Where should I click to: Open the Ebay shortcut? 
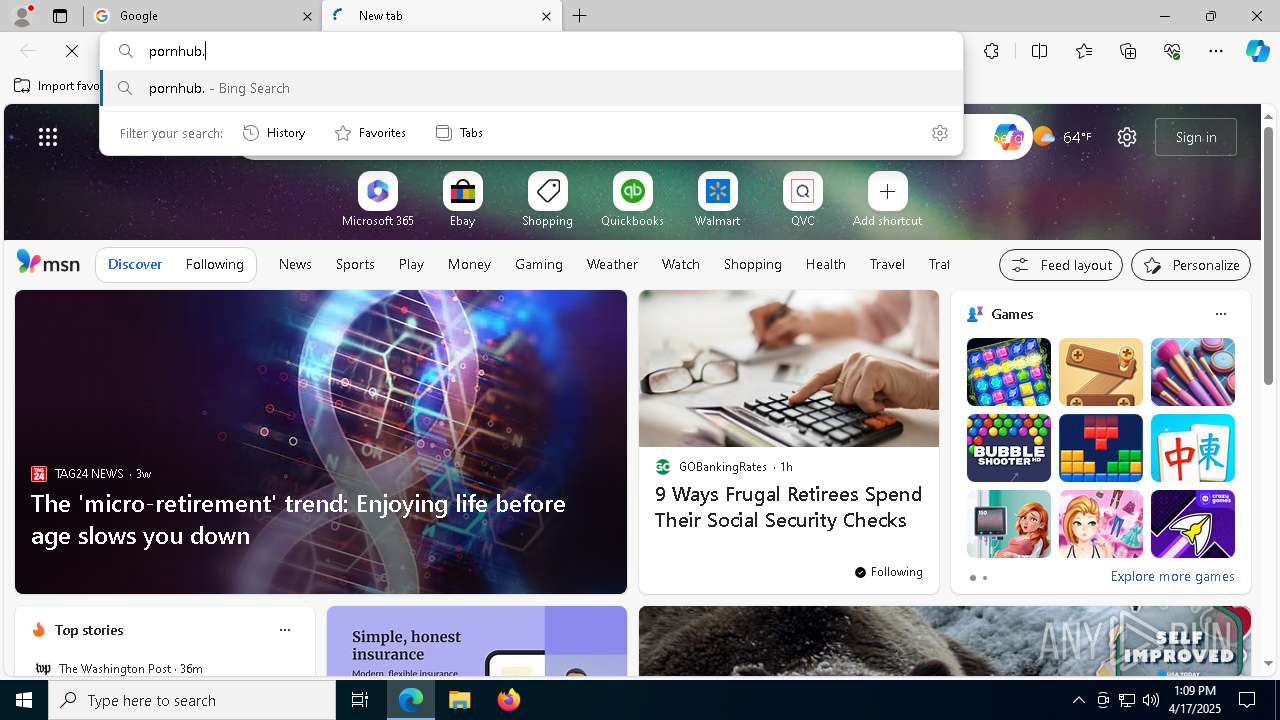click(x=462, y=200)
